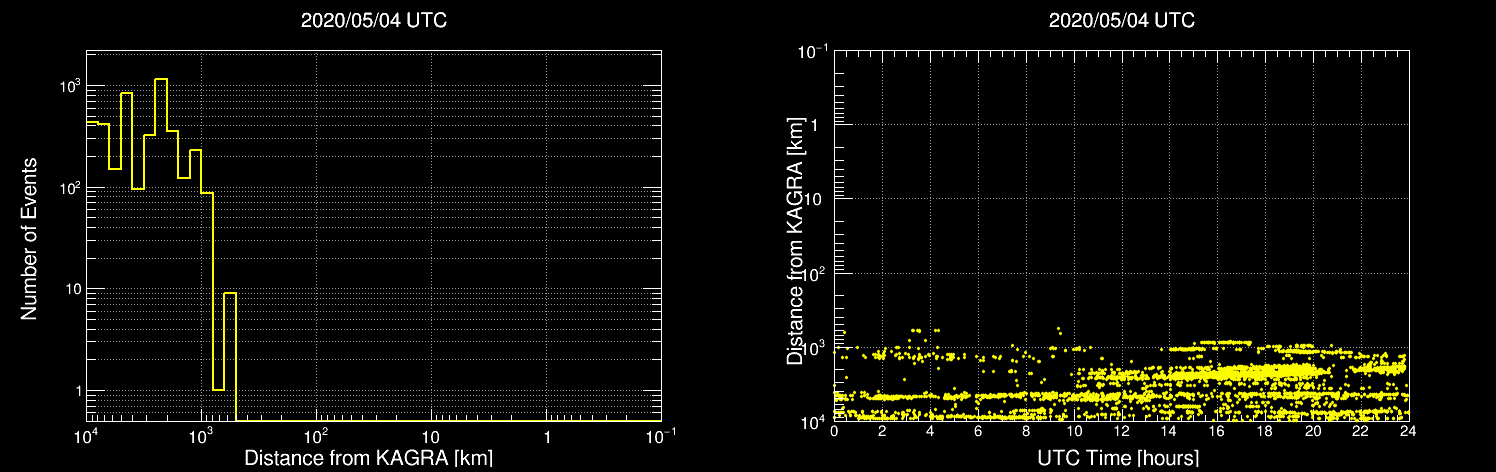Click the 0 tick label on time axis
Image resolution: width=1496 pixels, height=472 pixels.
(834, 432)
